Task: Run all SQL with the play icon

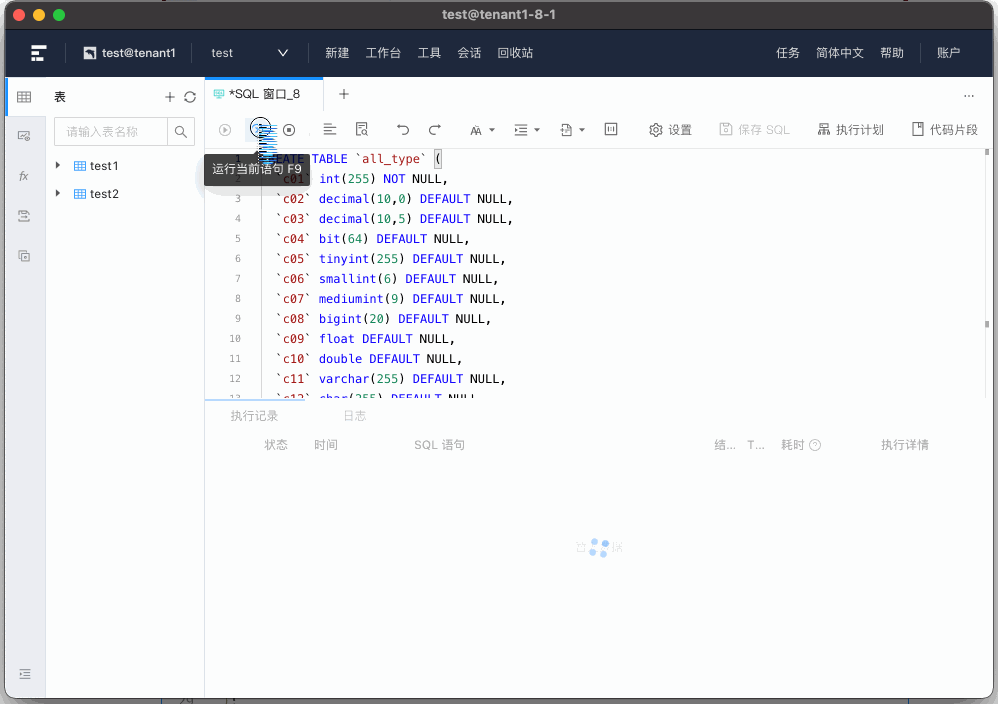Action: point(225,130)
